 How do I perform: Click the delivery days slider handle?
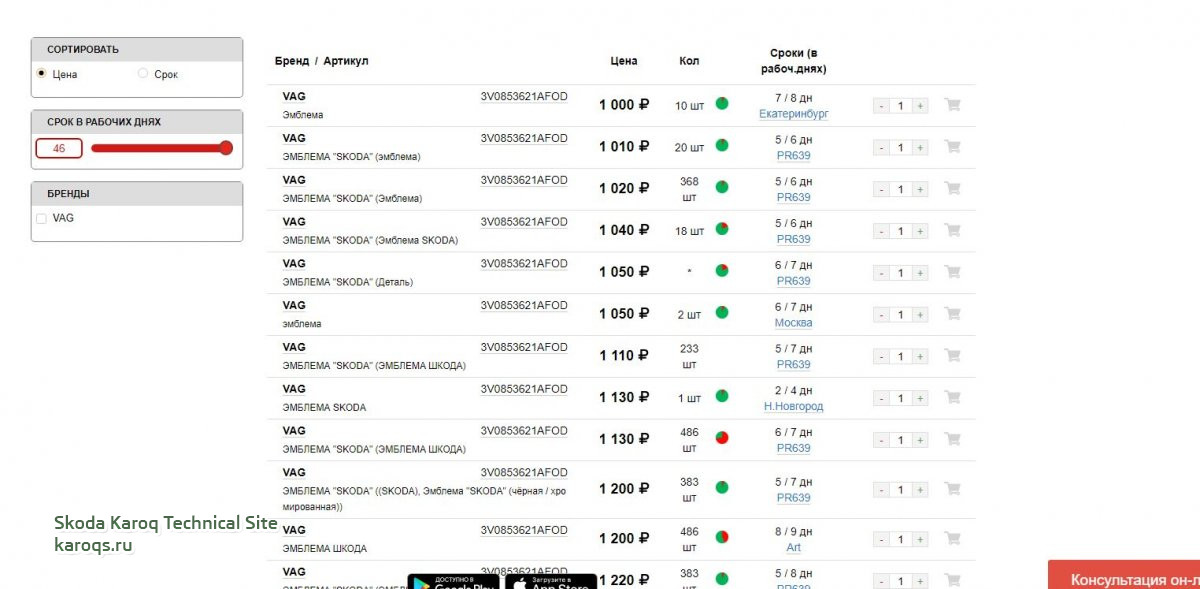coord(226,148)
